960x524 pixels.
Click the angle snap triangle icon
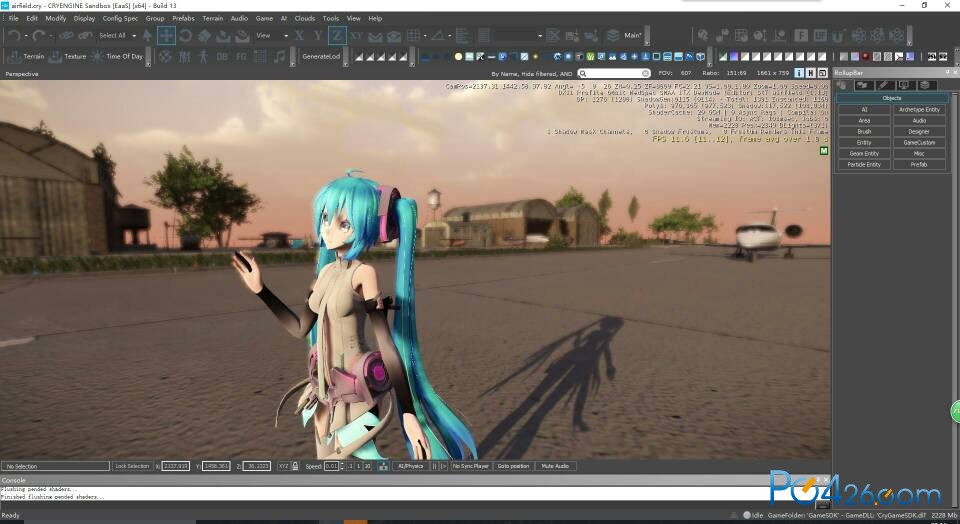pyautogui.click(x=437, y=36)
